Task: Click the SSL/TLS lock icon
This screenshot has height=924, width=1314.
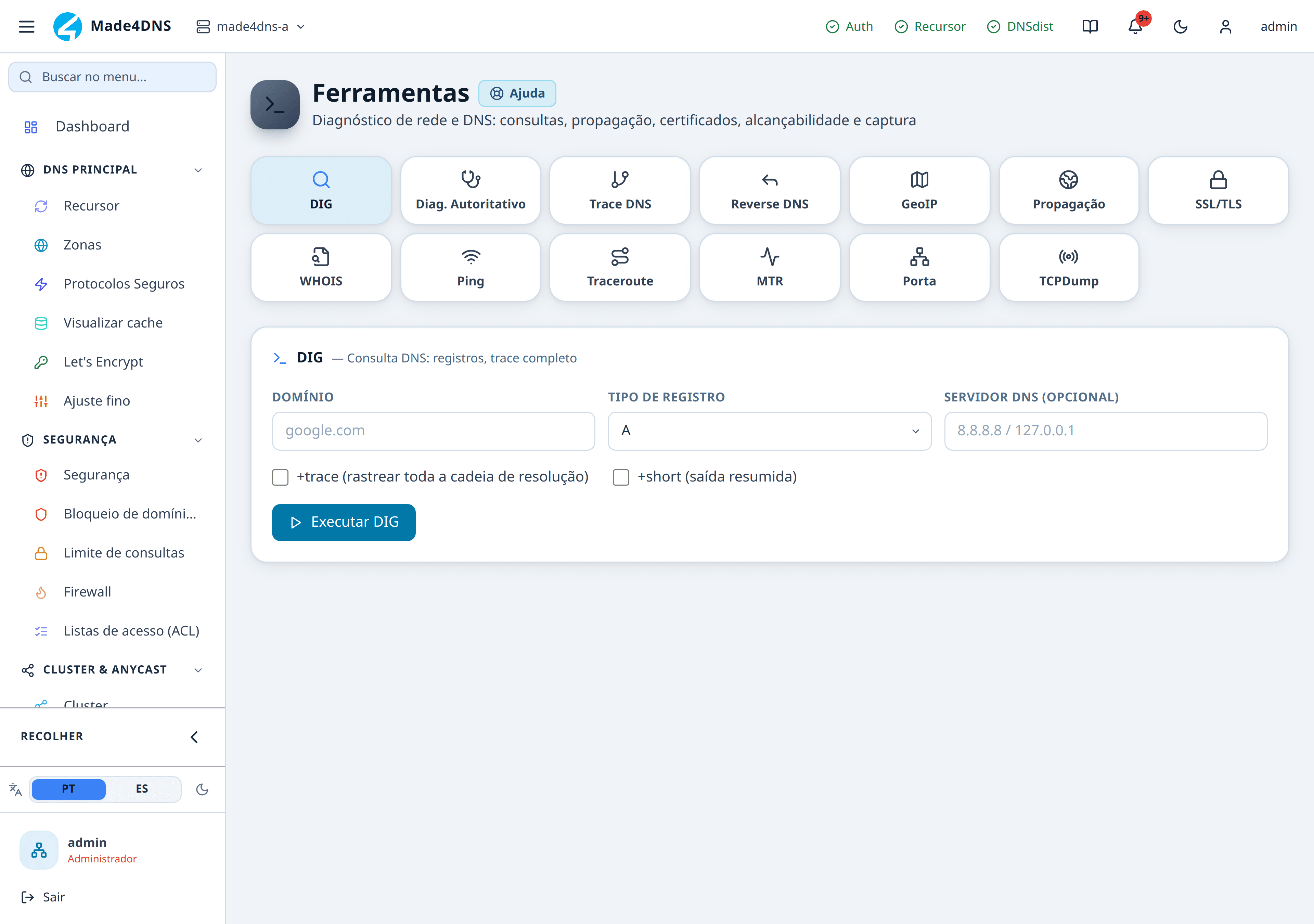Action: (x=1219, y=180)
